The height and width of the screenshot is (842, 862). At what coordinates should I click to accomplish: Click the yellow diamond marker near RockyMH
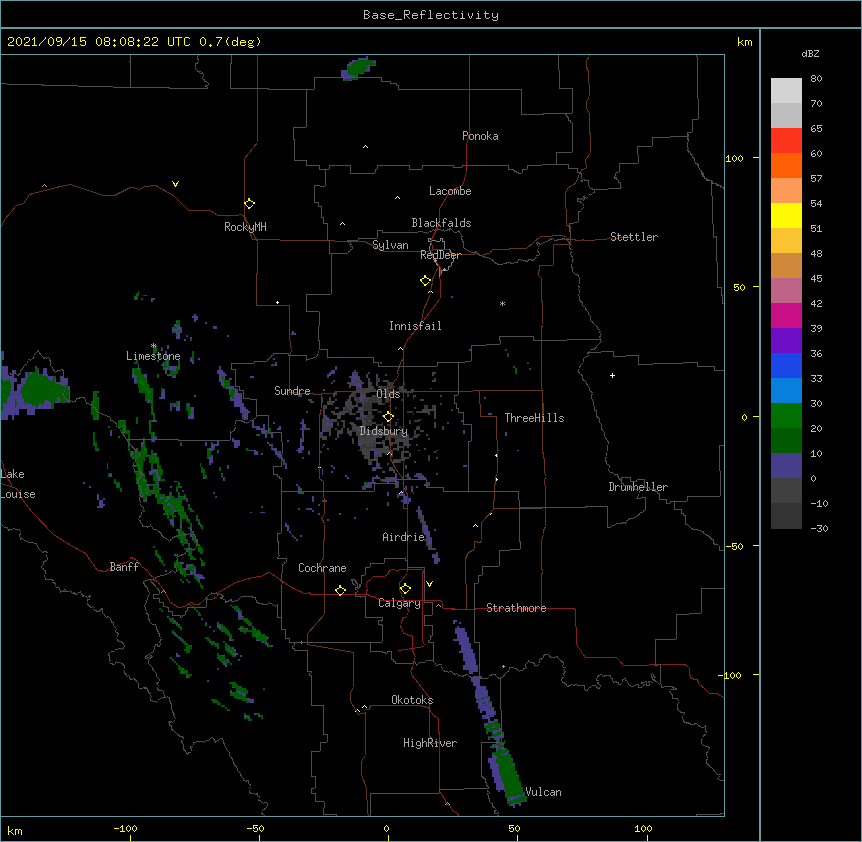click(249, 204)
